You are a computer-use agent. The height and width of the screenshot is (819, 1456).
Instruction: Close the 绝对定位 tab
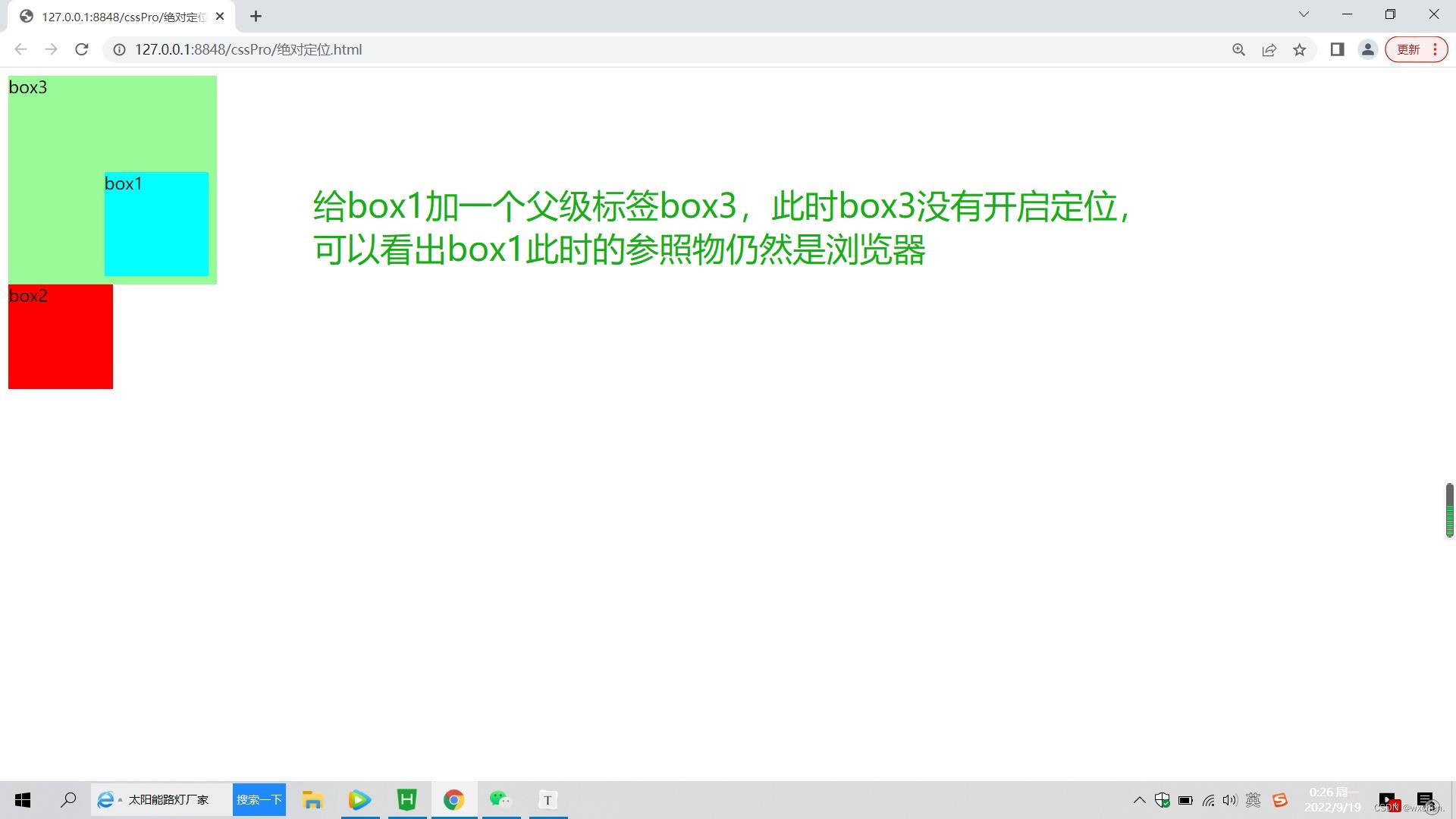[x=220, y=16]
